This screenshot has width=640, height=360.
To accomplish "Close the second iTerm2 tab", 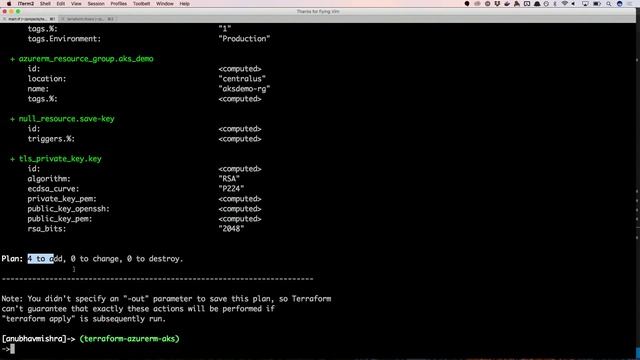I will 64,19.
